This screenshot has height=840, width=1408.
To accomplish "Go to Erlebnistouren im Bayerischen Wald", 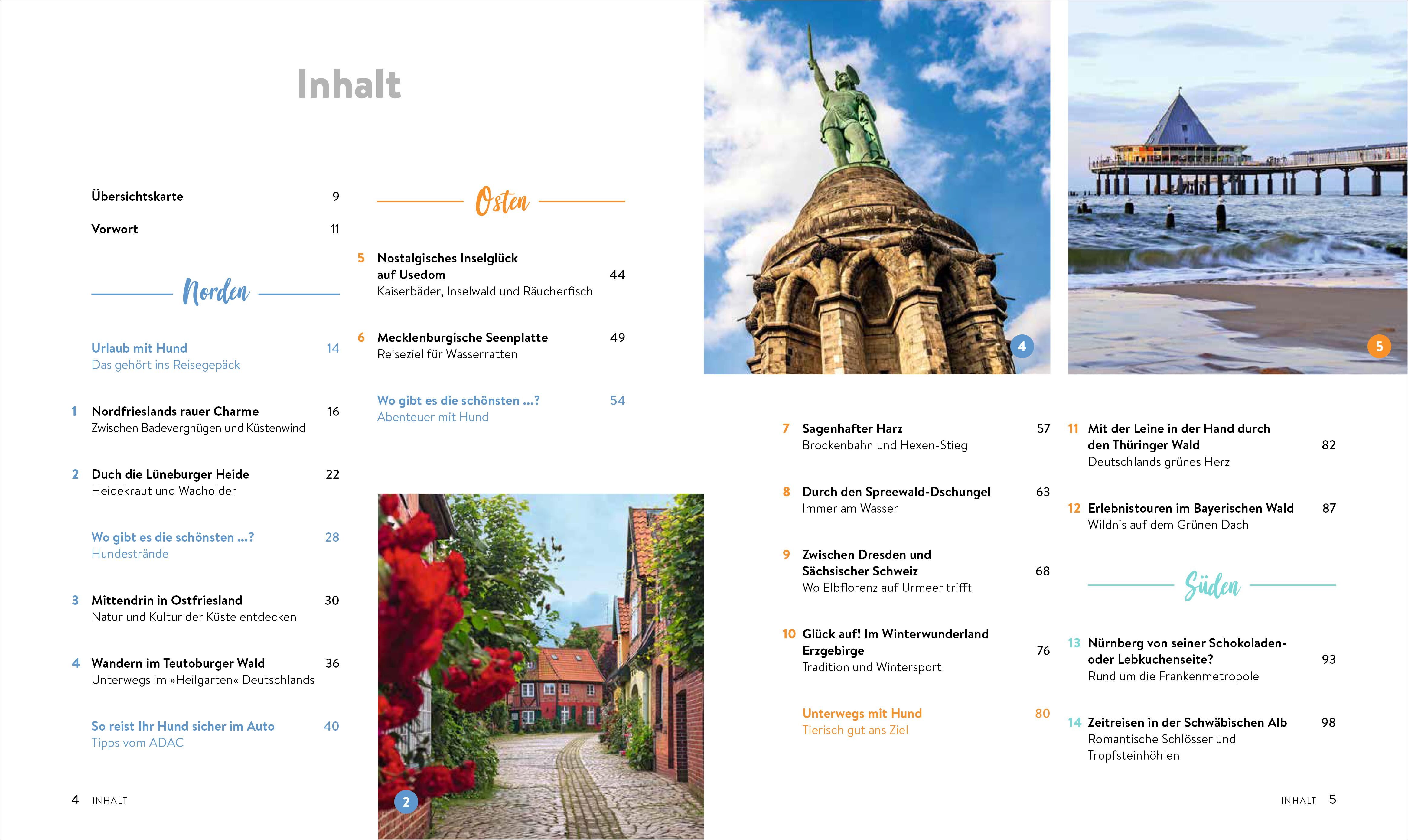I will click(x=1191, y=508).
